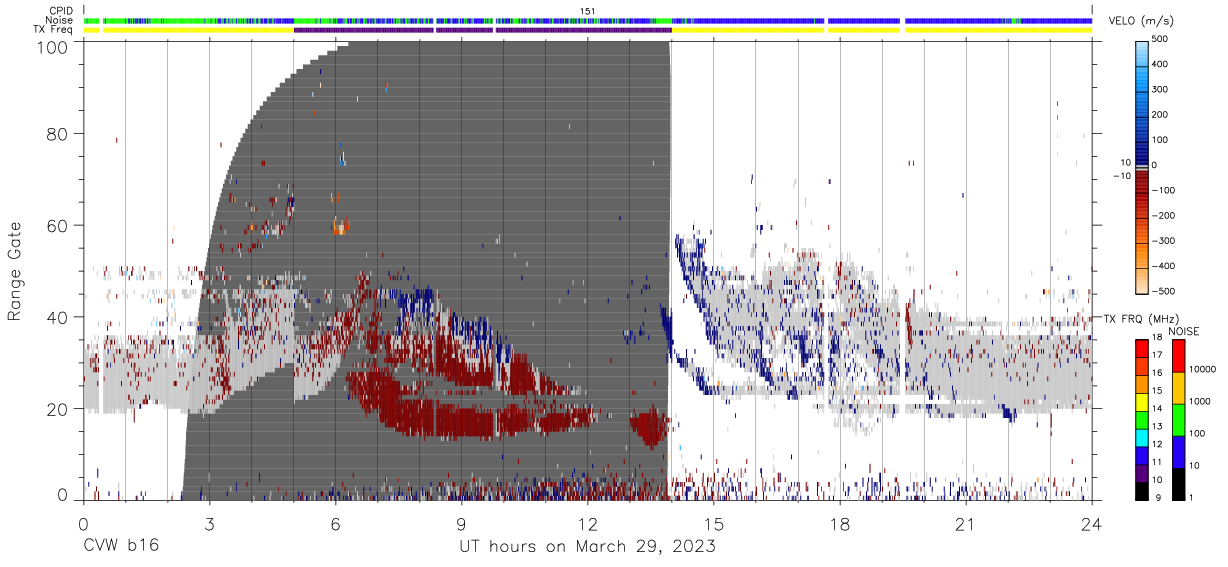1228x567 pixels.
Task: Click the TX FRQ (MHz) legend title
Action: (1140, 319)
